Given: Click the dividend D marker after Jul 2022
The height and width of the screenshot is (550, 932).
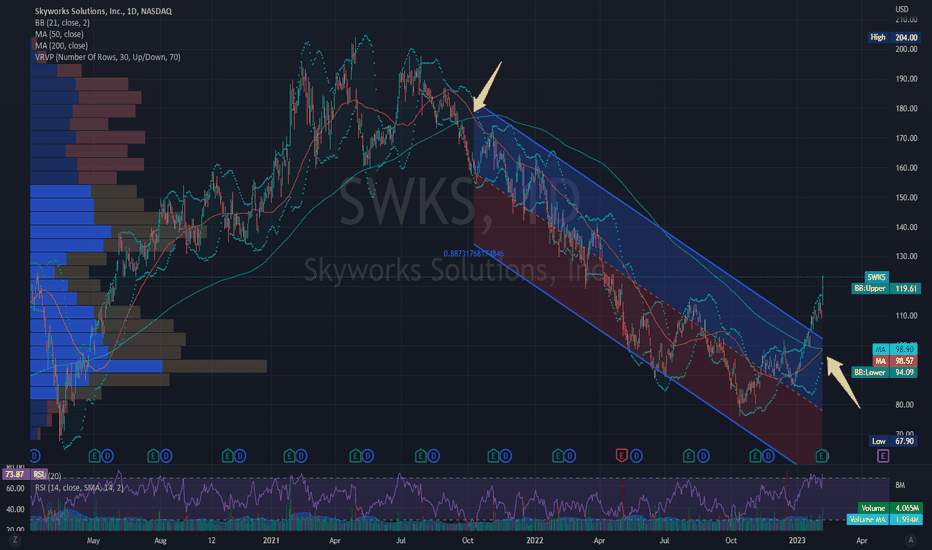Looking at the screenshot, I should [x=703, y=456].
